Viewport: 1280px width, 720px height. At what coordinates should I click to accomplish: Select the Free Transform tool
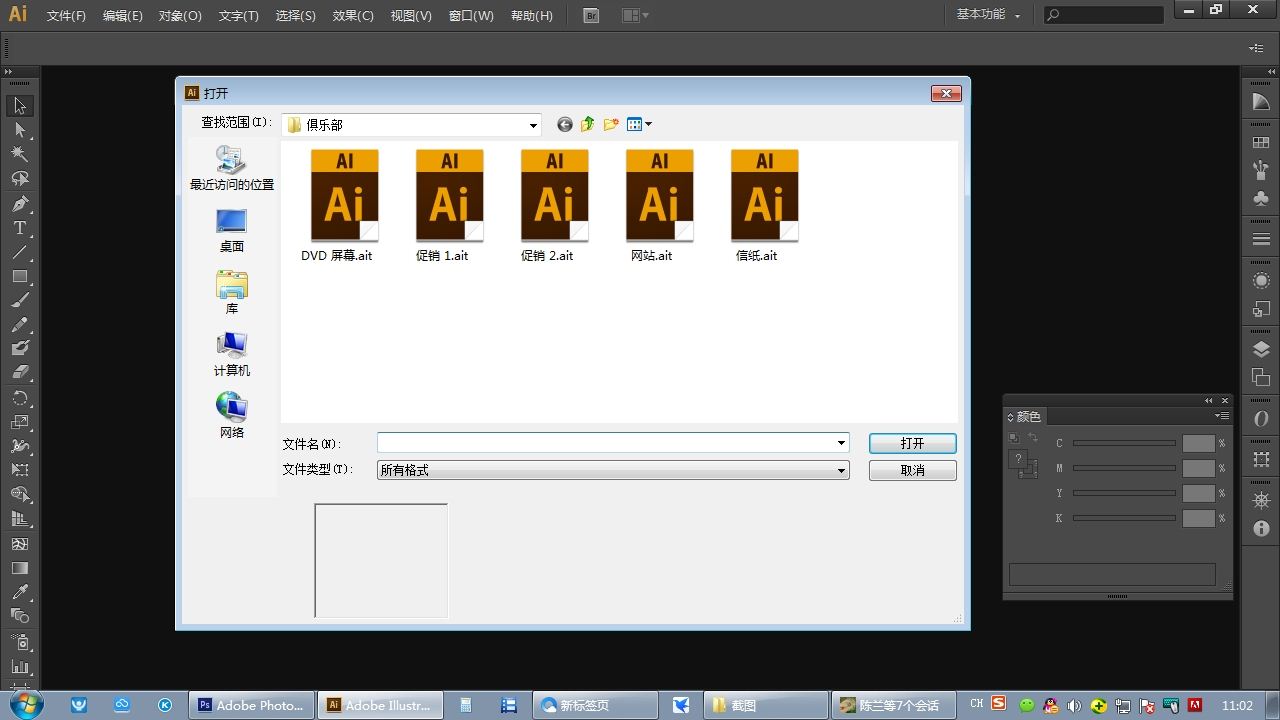(x=20, y=470)
